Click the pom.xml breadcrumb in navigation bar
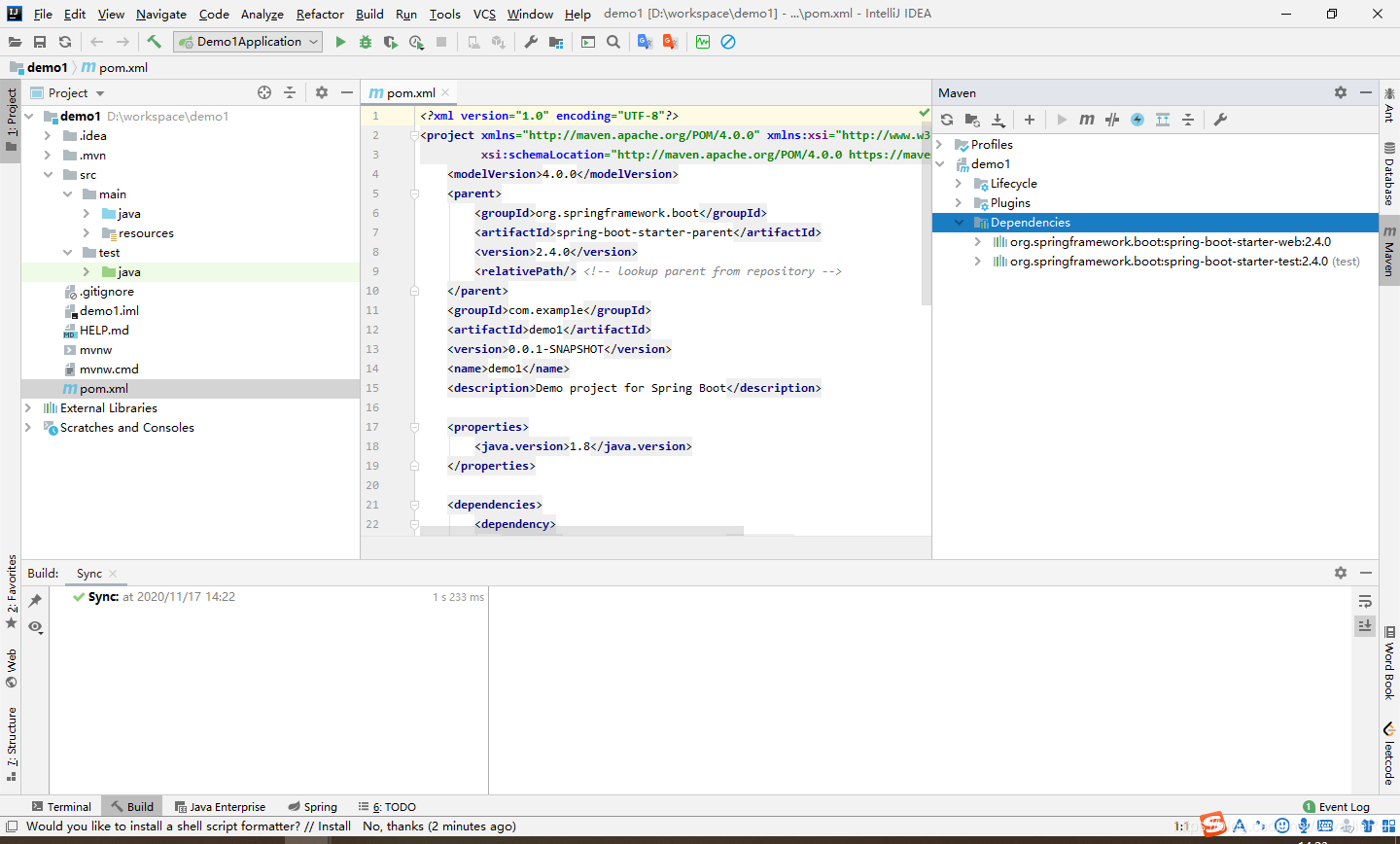 pos(115,68)
